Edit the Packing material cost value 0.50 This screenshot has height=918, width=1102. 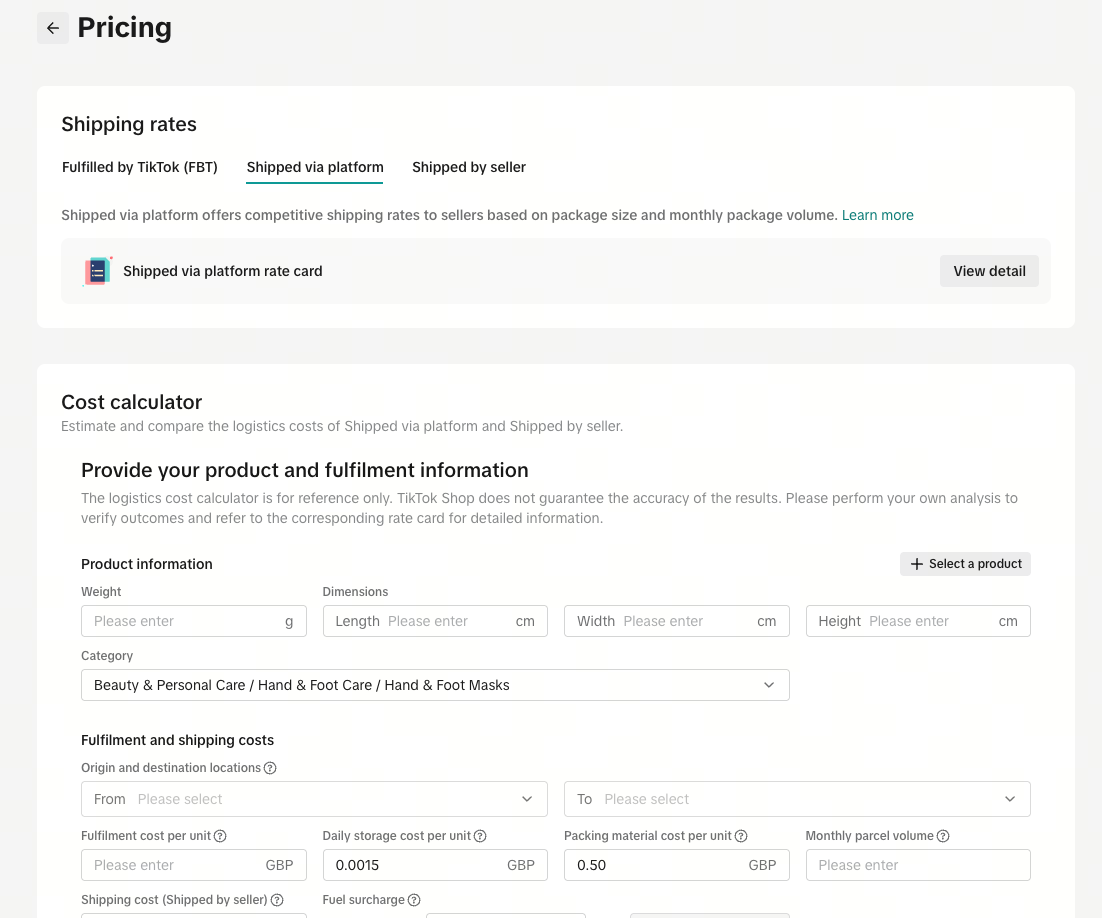(677, 865)
